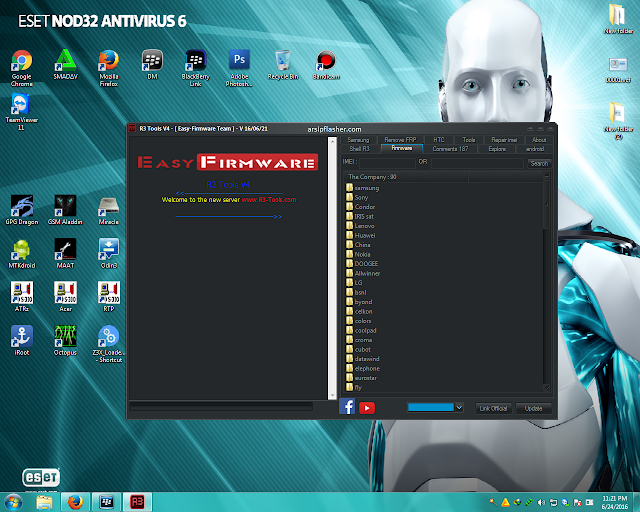Open TeamViewer 11 shortcut
The height and width of the screenshot is (512, 640).
22,111
